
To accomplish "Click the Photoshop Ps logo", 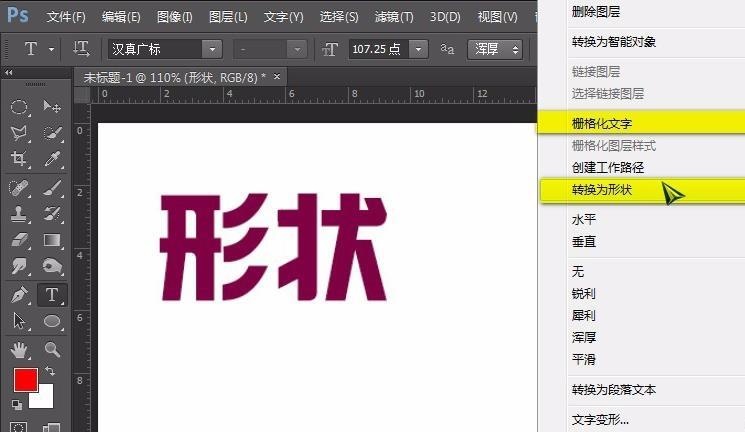I will pos(18,15).
